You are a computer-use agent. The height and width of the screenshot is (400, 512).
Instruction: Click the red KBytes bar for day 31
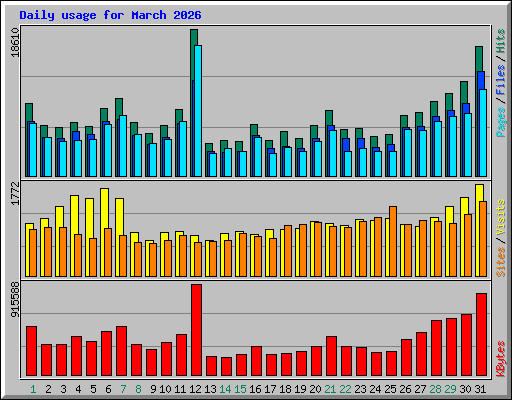(x=481, y=334)
